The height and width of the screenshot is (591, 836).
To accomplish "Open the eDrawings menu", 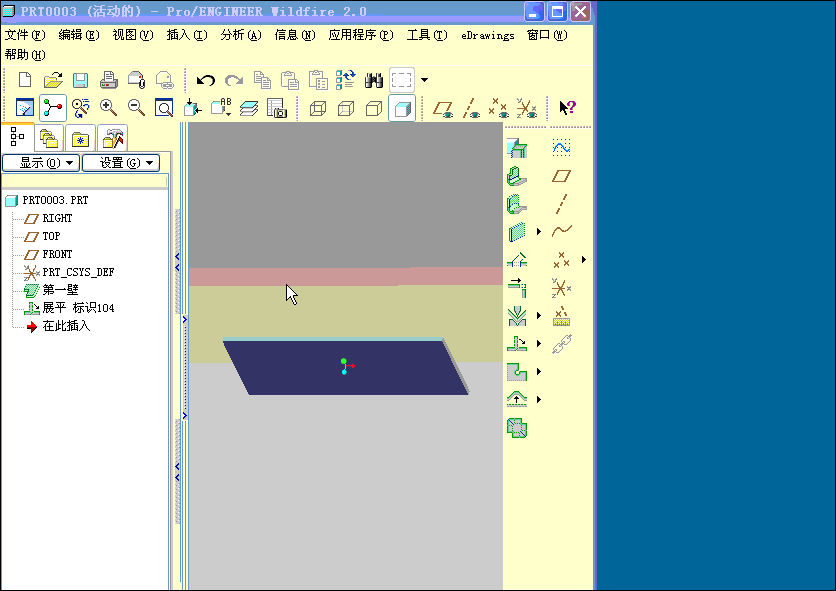I will pos(488,36).
